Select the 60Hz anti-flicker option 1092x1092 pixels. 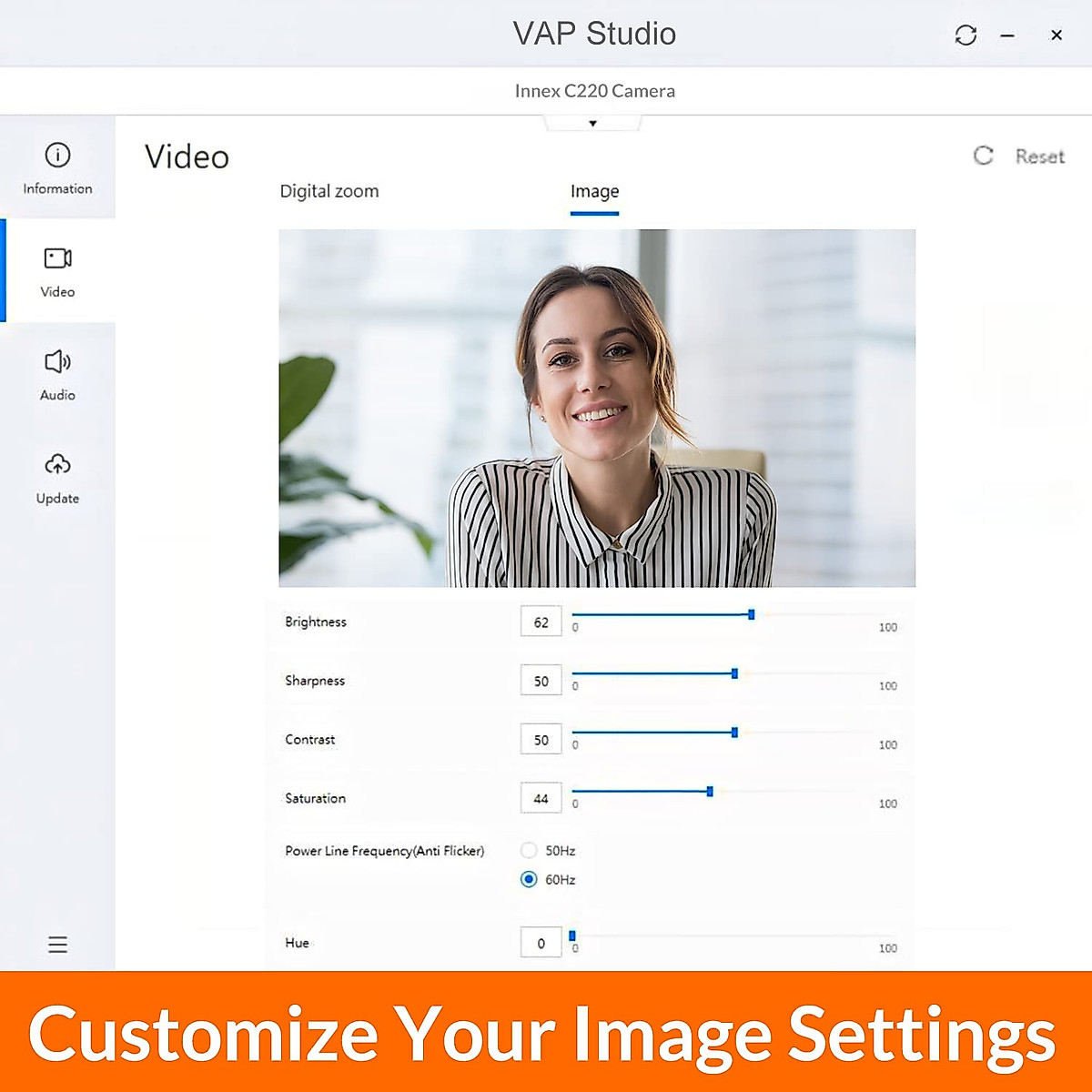pos(529,879)
